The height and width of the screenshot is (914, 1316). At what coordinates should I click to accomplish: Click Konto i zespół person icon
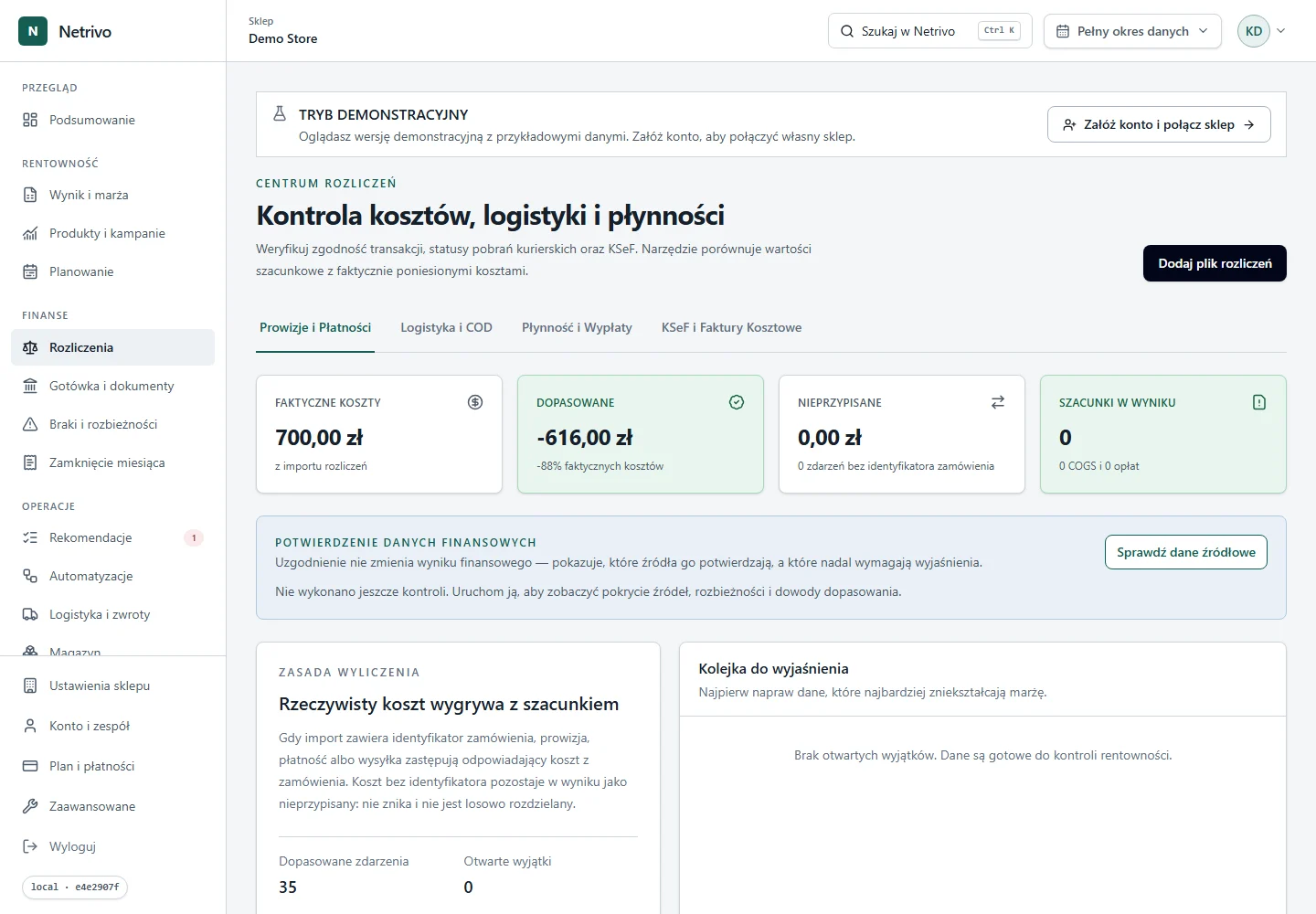30,726
